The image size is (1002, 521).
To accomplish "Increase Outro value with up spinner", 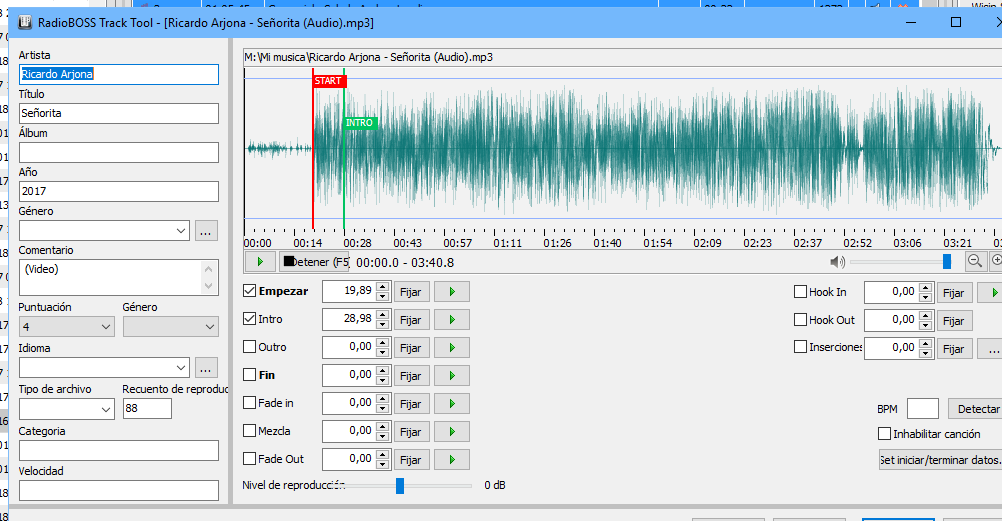I will coord(382,343).
